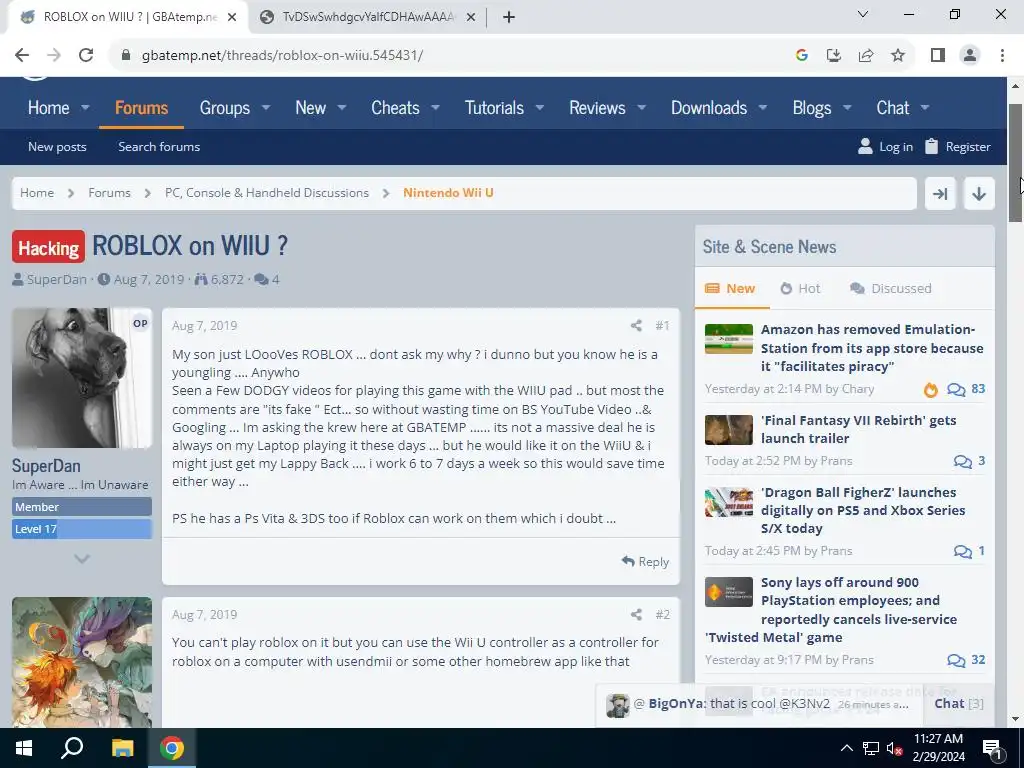Click comments icon for Dragon Ball news
This screenshot has height=768, width=1024.
tap(963, 551)
